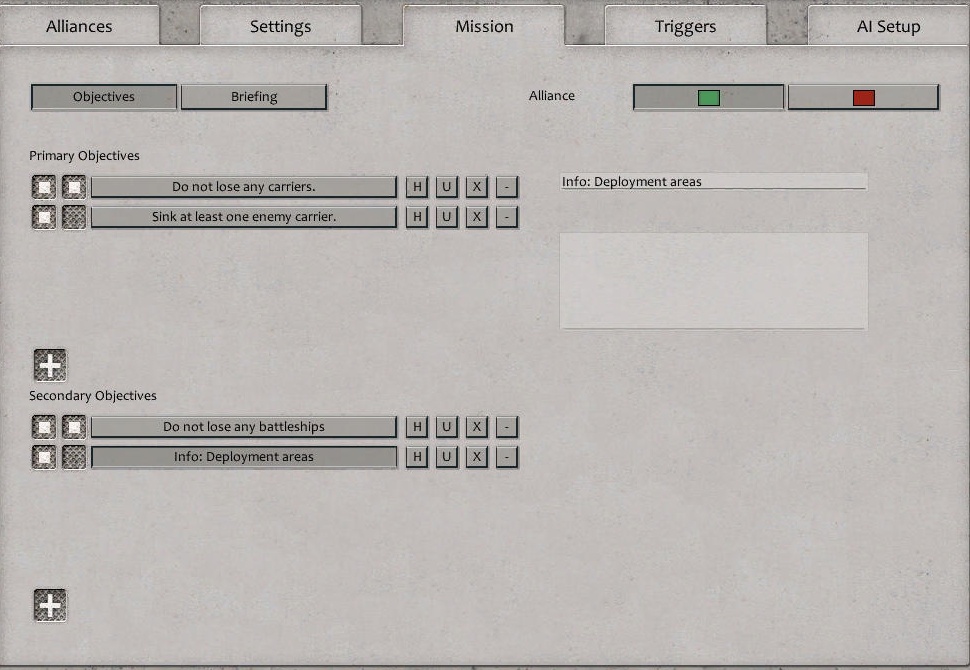970x670 pixels.
Task: Click H for 'Do not lose any battleships'
Action: [x=417, y=427]
